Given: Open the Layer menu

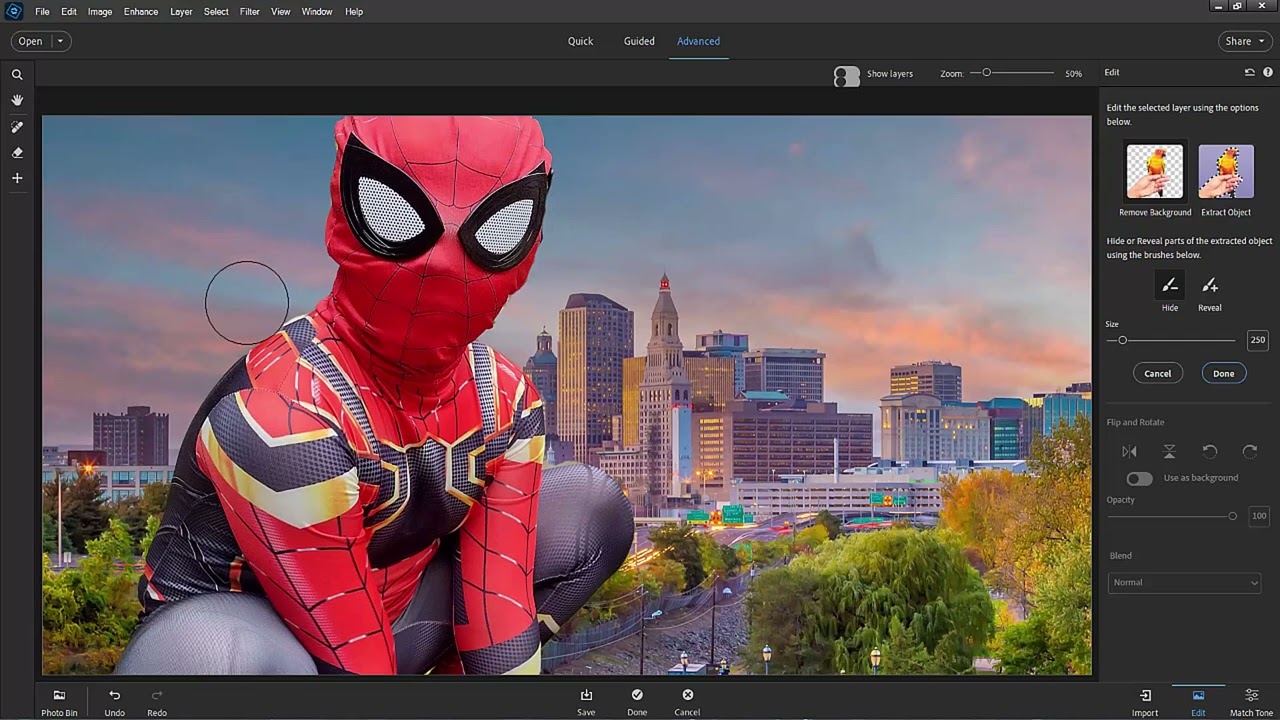Looking at the screenshot, I should (181, 12).
